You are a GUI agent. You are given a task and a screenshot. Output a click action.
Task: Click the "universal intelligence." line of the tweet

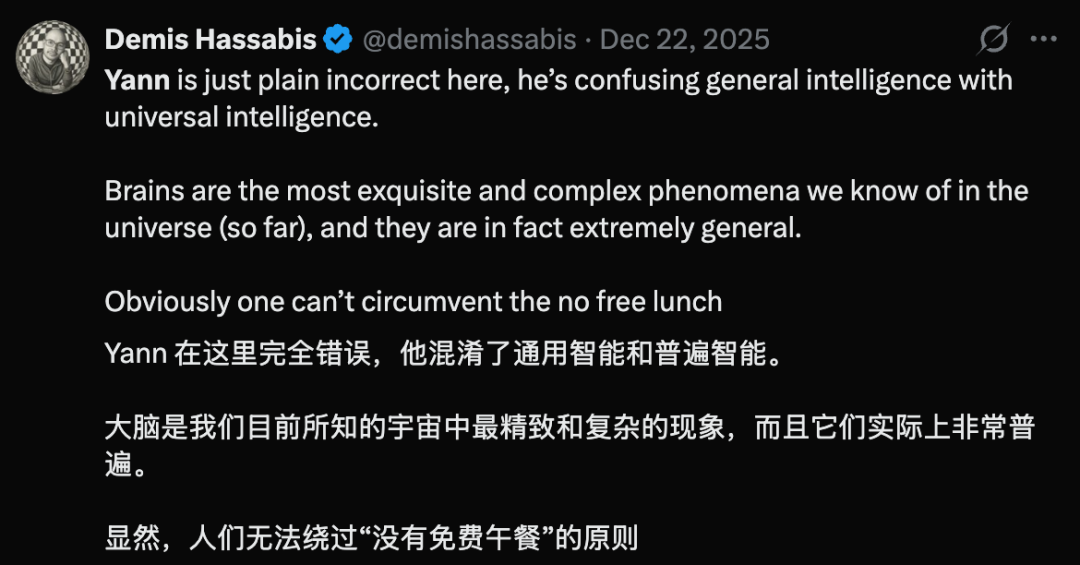pos(242,116)
